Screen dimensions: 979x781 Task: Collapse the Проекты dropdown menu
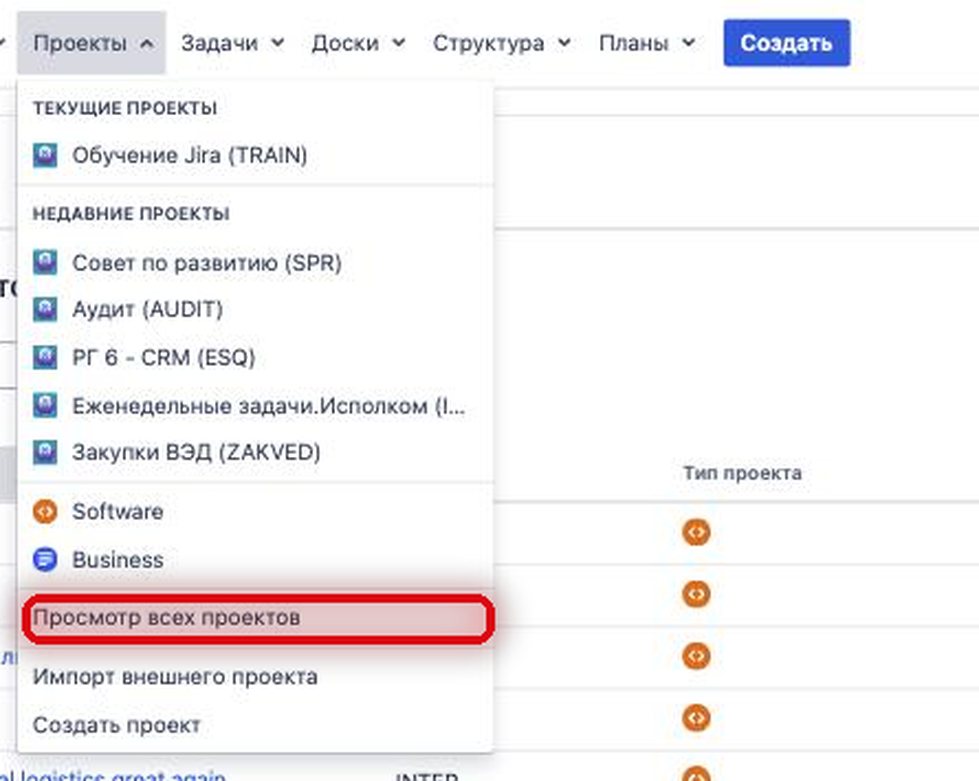pos(91,43)
